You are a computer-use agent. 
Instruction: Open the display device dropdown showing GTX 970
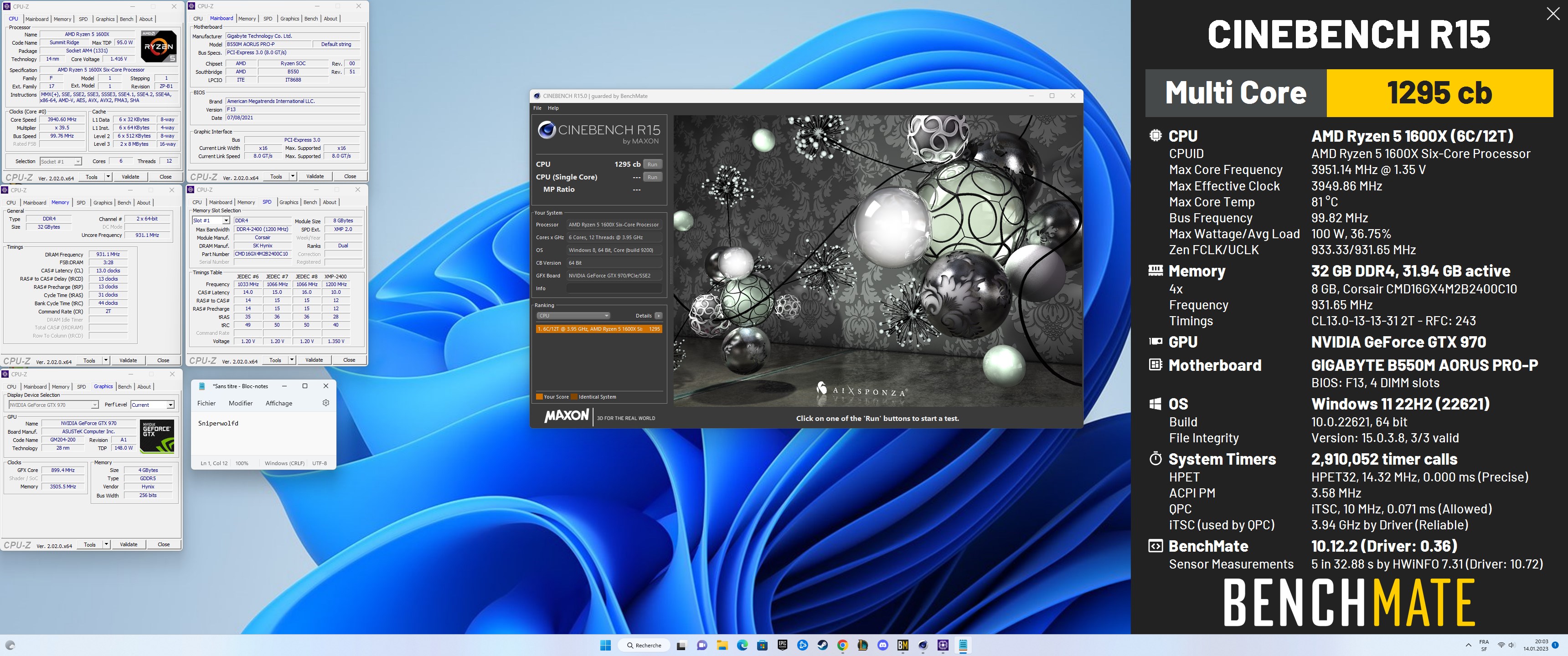click(54, 405)
